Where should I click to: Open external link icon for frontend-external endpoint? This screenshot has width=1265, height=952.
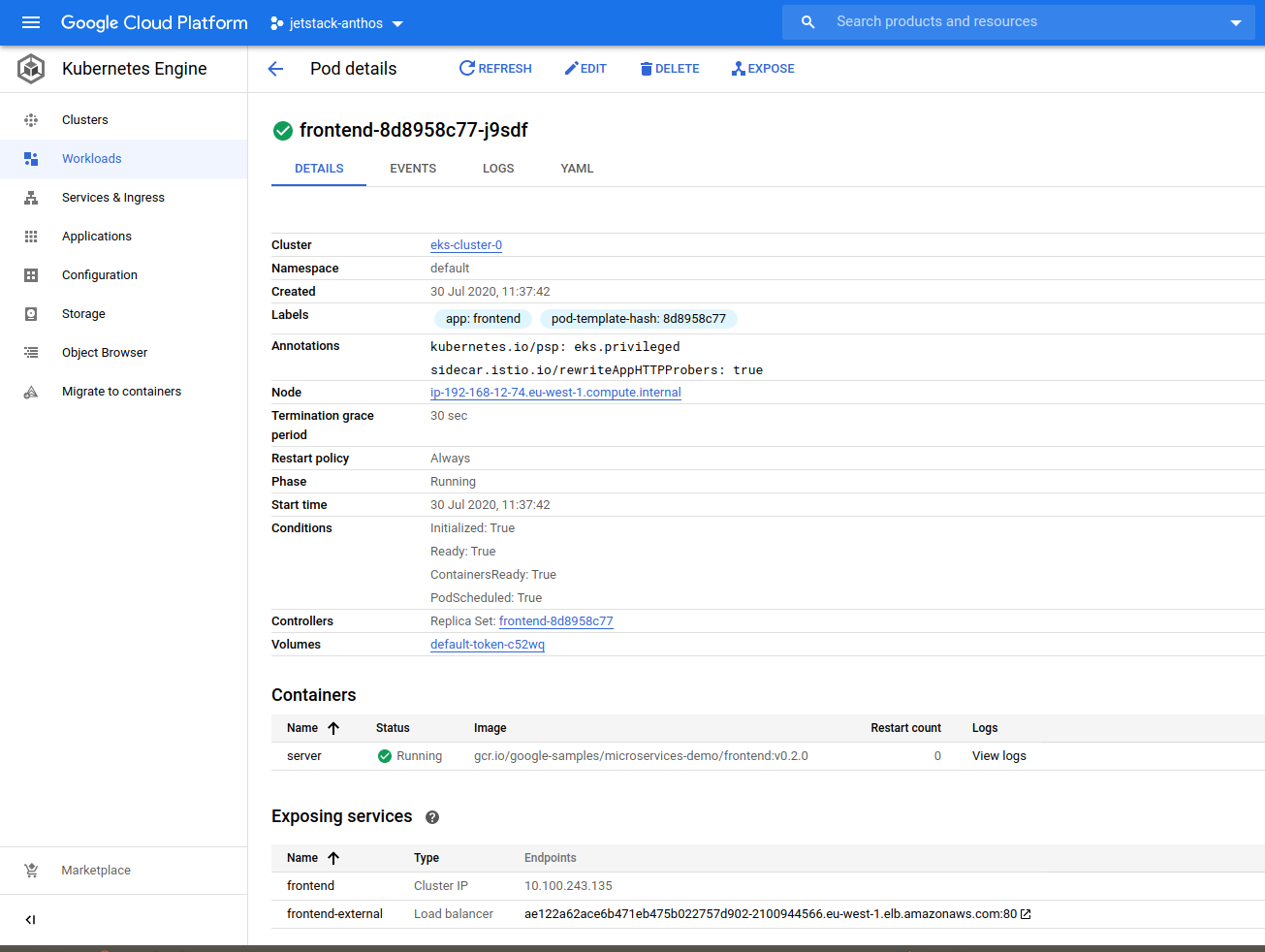pyautogui.click(x=1026, y=914)
